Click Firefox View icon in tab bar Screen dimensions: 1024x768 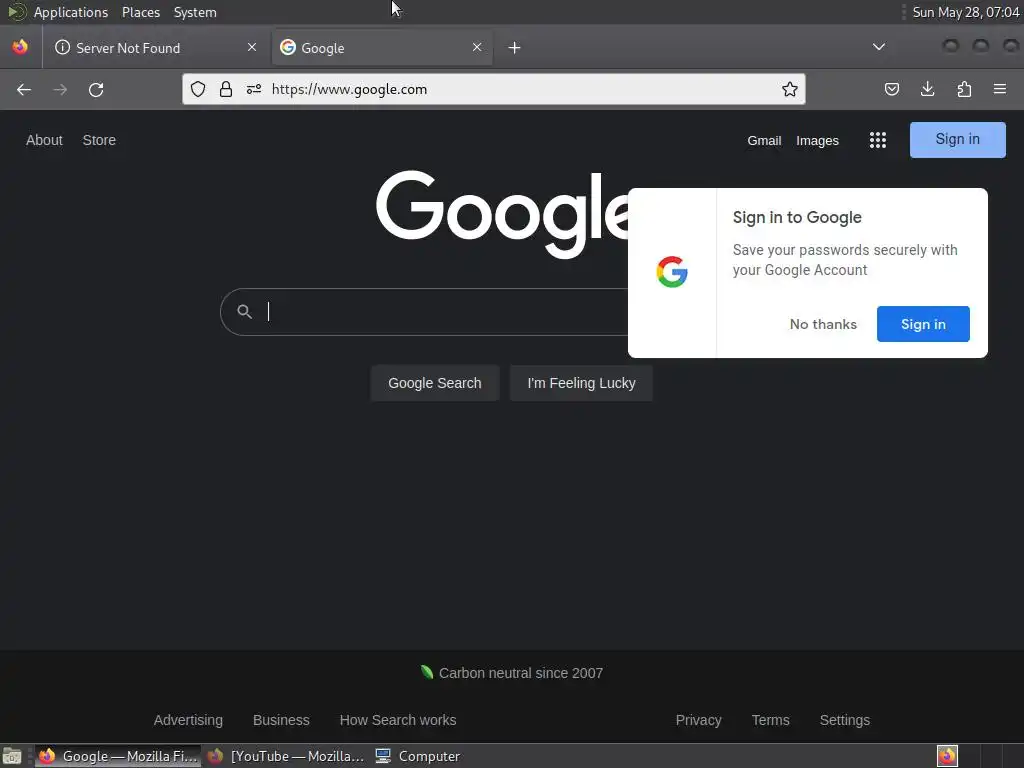pos(20,47)
